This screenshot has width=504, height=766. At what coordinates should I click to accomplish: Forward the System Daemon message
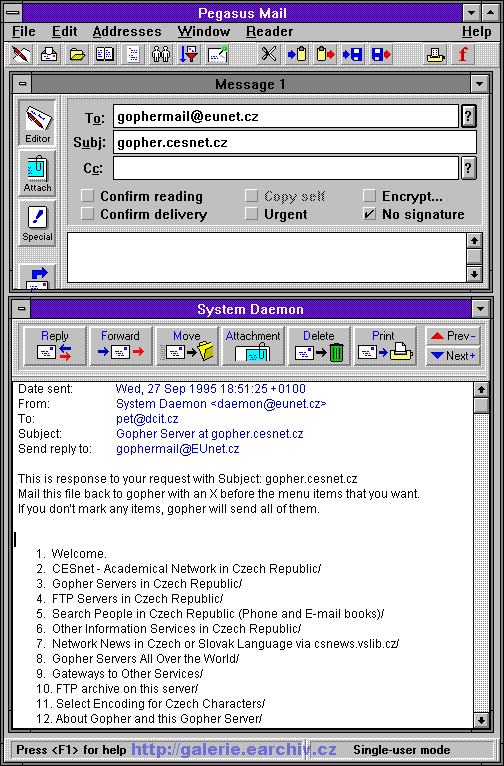click(x=121, y=346)
